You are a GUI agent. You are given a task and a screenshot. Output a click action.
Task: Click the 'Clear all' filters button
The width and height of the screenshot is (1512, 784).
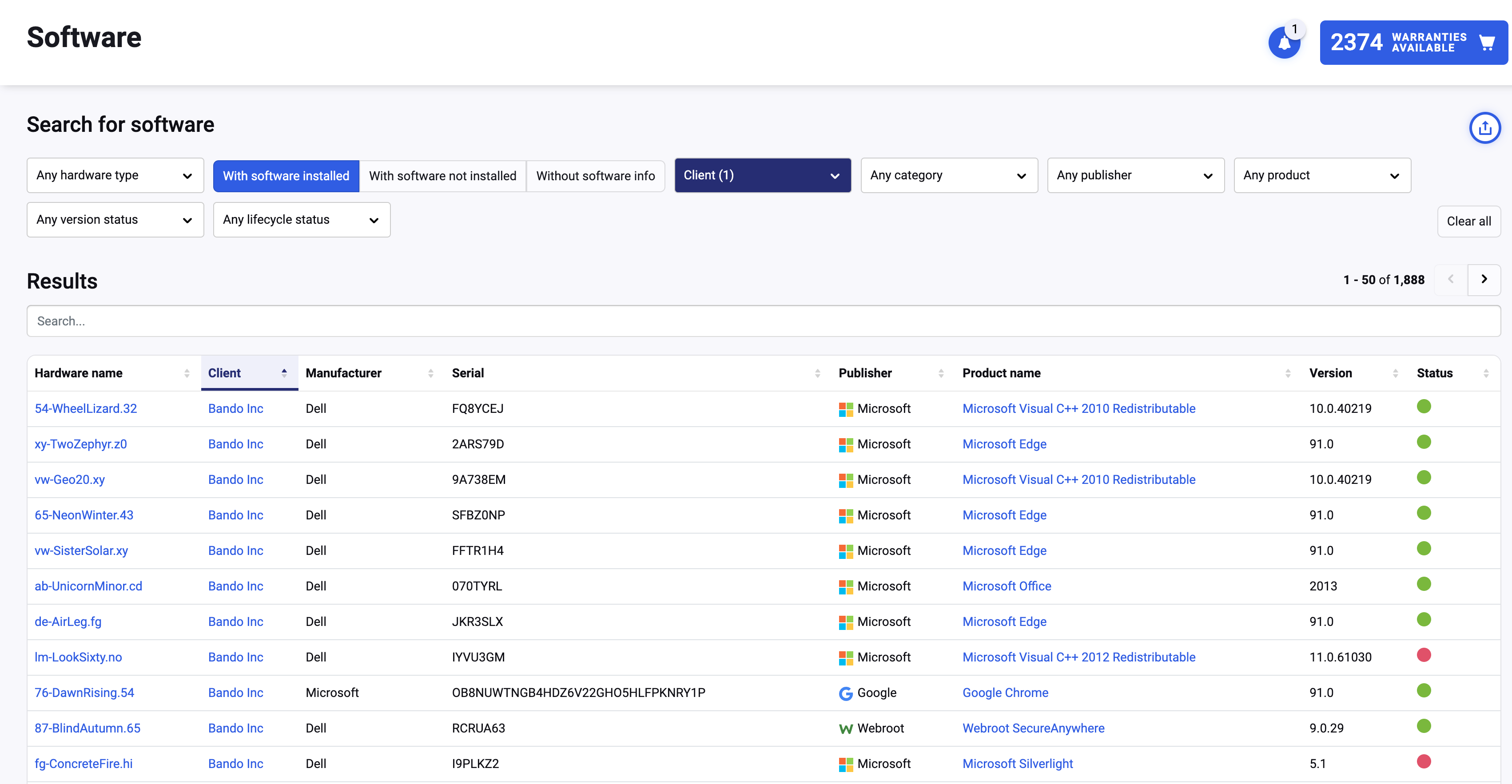pos(1468,221)
